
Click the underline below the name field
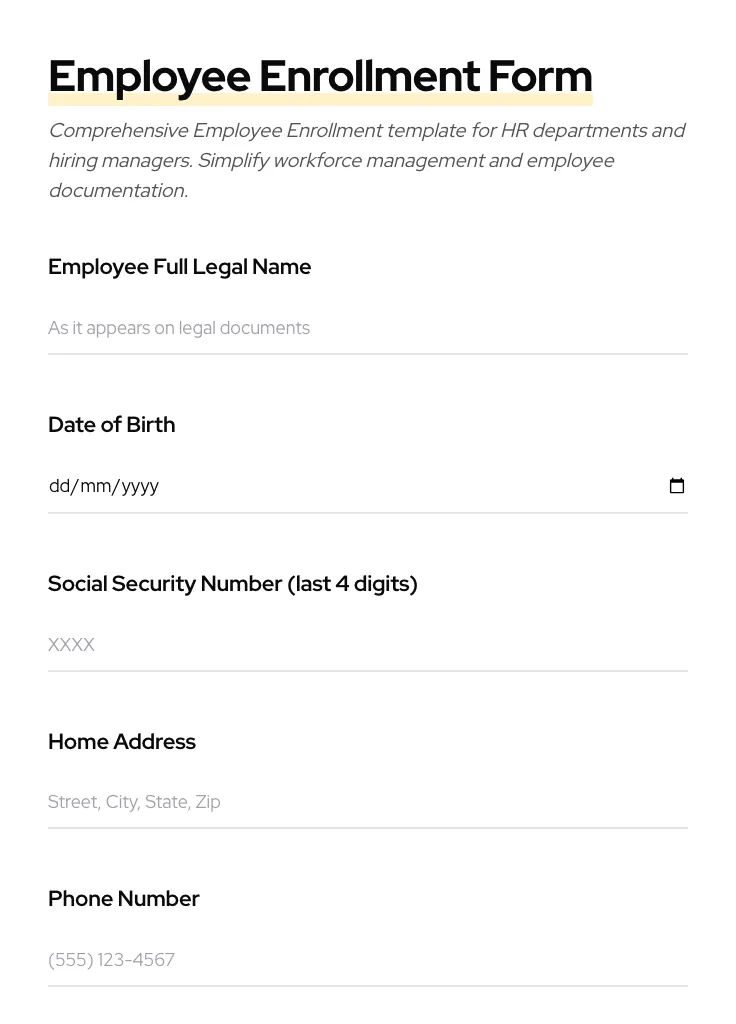(368, 355)
